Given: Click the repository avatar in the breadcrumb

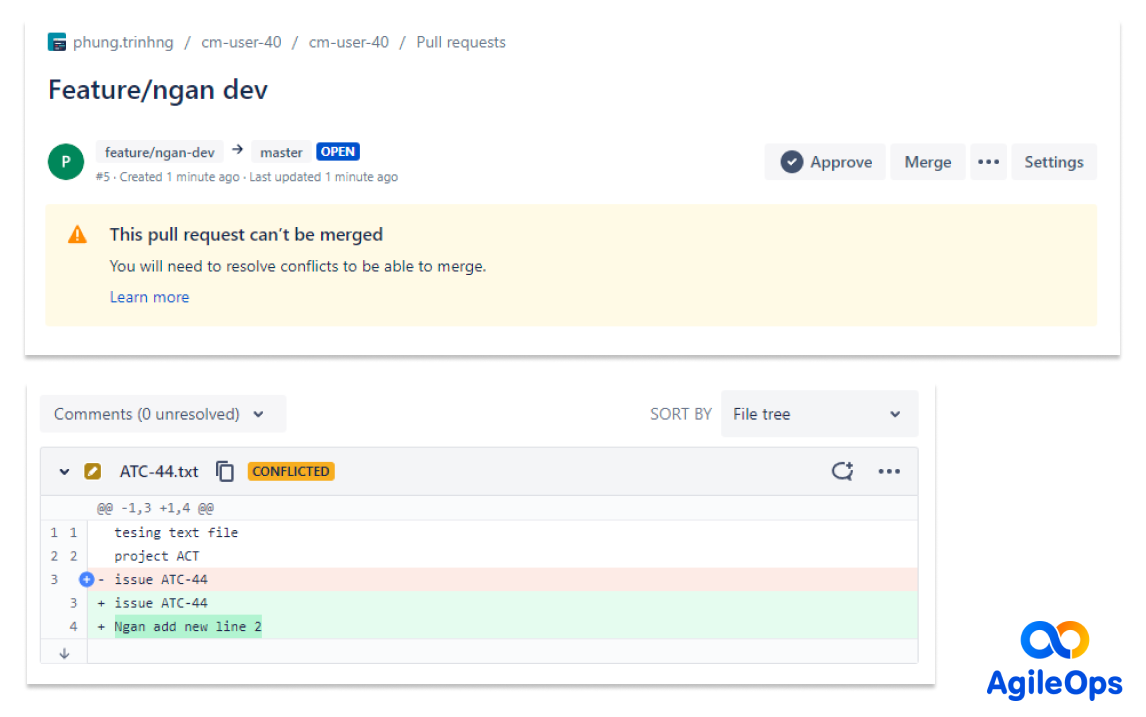Looking at the screenshot, I should pos(57,42).
